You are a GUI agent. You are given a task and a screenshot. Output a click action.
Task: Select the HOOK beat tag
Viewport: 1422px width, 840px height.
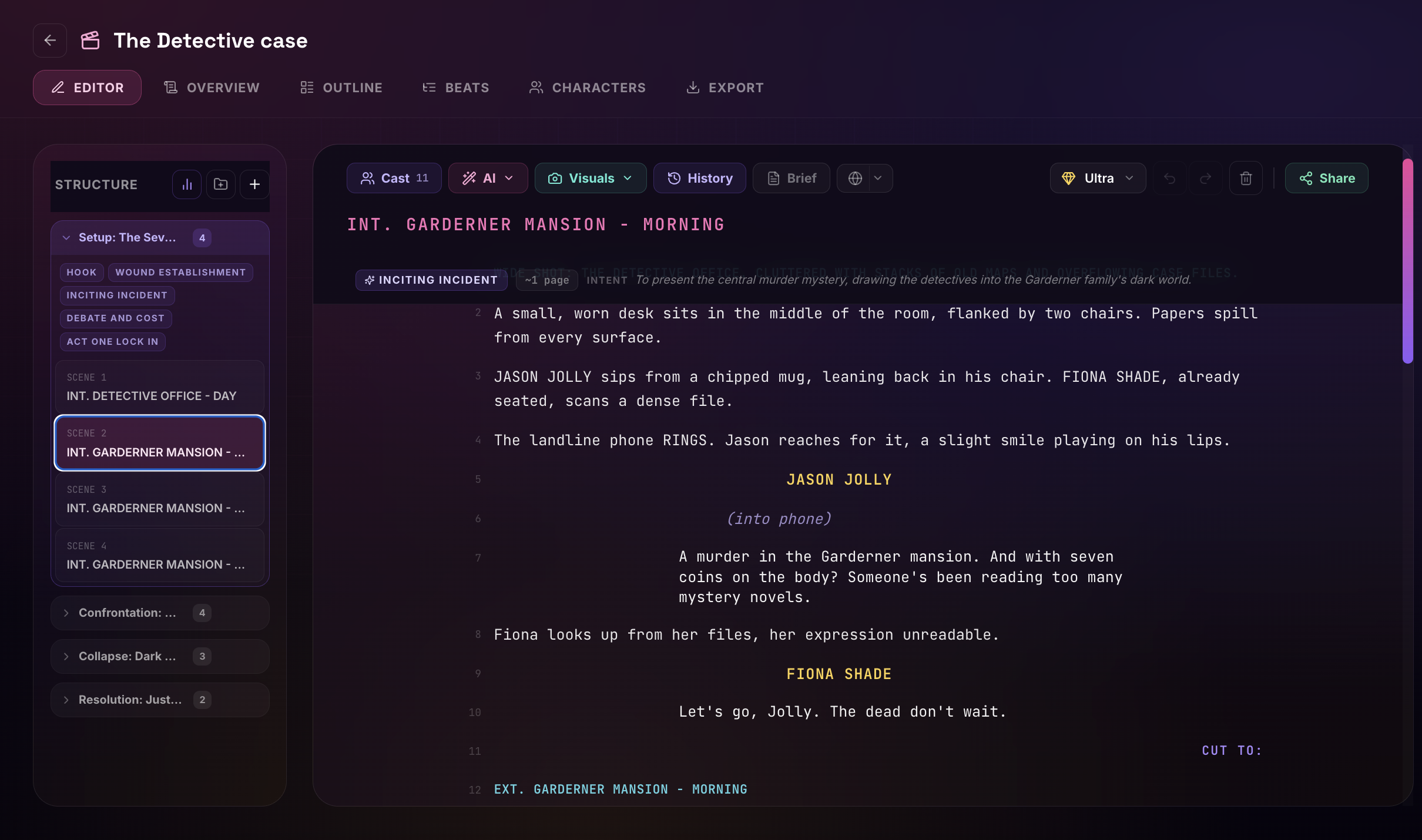pos(82,272)
